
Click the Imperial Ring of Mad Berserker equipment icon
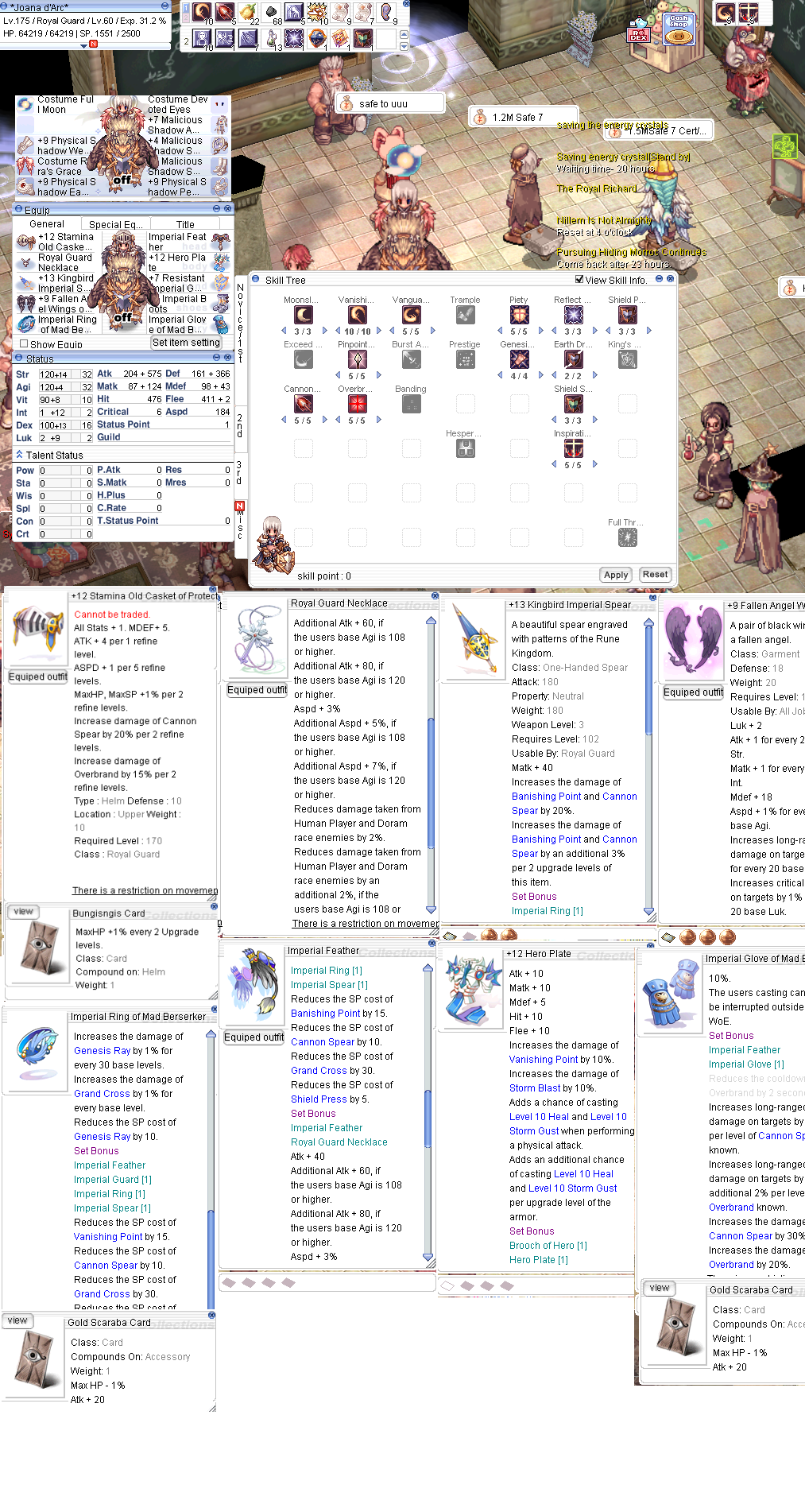coord(25,324)
